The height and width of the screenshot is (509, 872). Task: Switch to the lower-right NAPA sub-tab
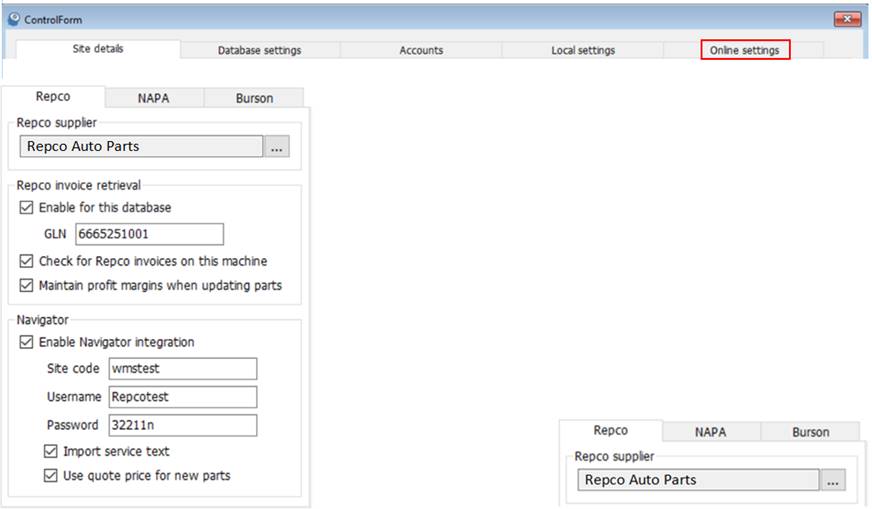click(711, 432)
